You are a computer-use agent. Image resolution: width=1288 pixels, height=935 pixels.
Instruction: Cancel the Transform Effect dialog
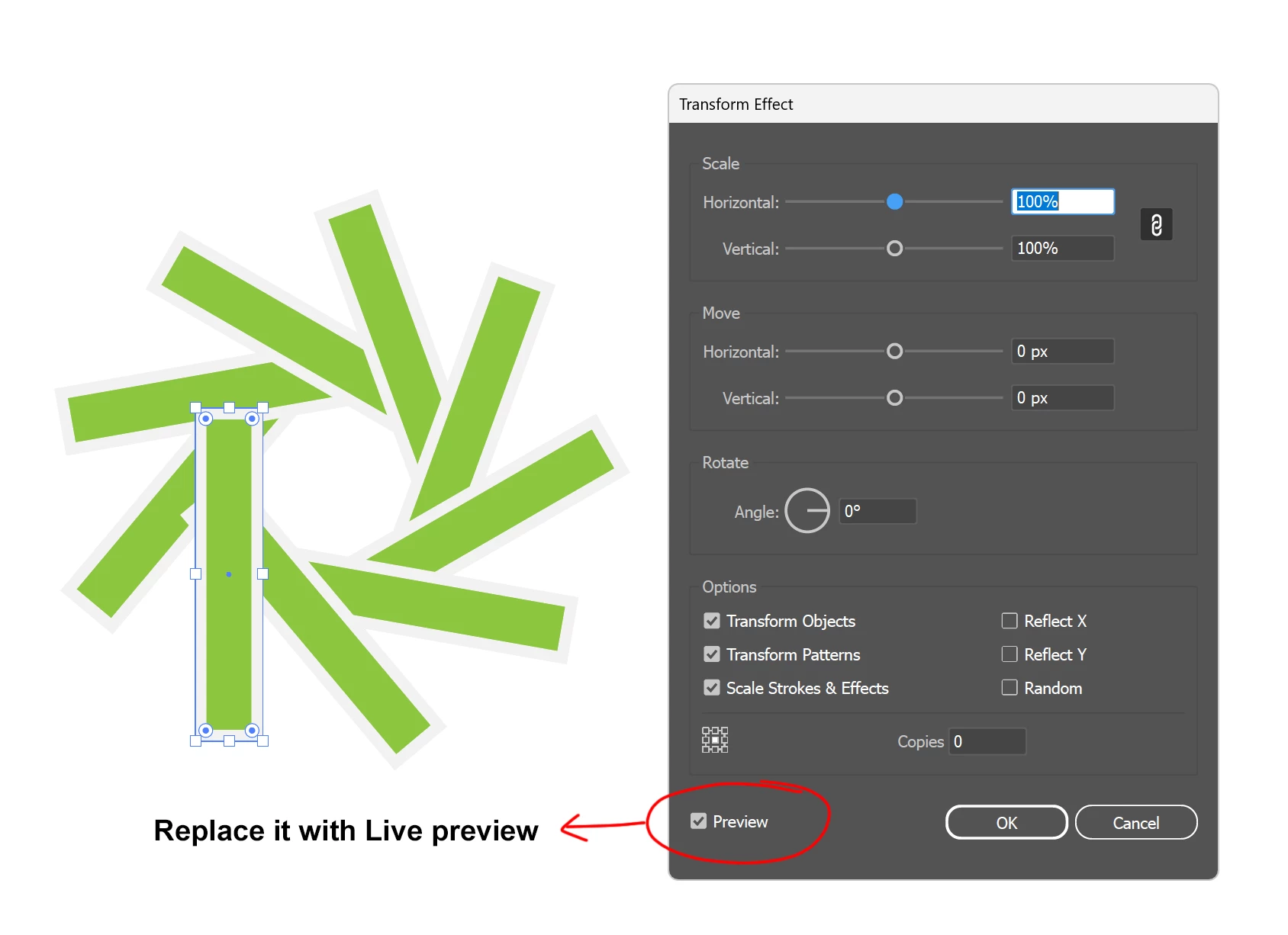point(1136,823)
